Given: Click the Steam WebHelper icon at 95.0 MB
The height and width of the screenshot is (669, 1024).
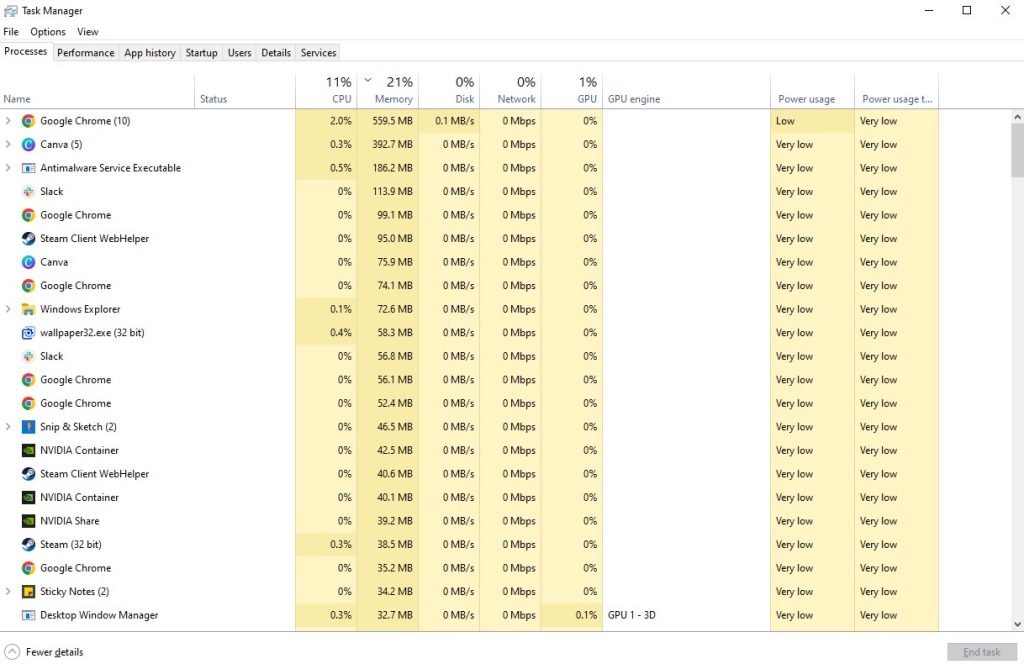Looking at the screenshot, I should (28, 238).
